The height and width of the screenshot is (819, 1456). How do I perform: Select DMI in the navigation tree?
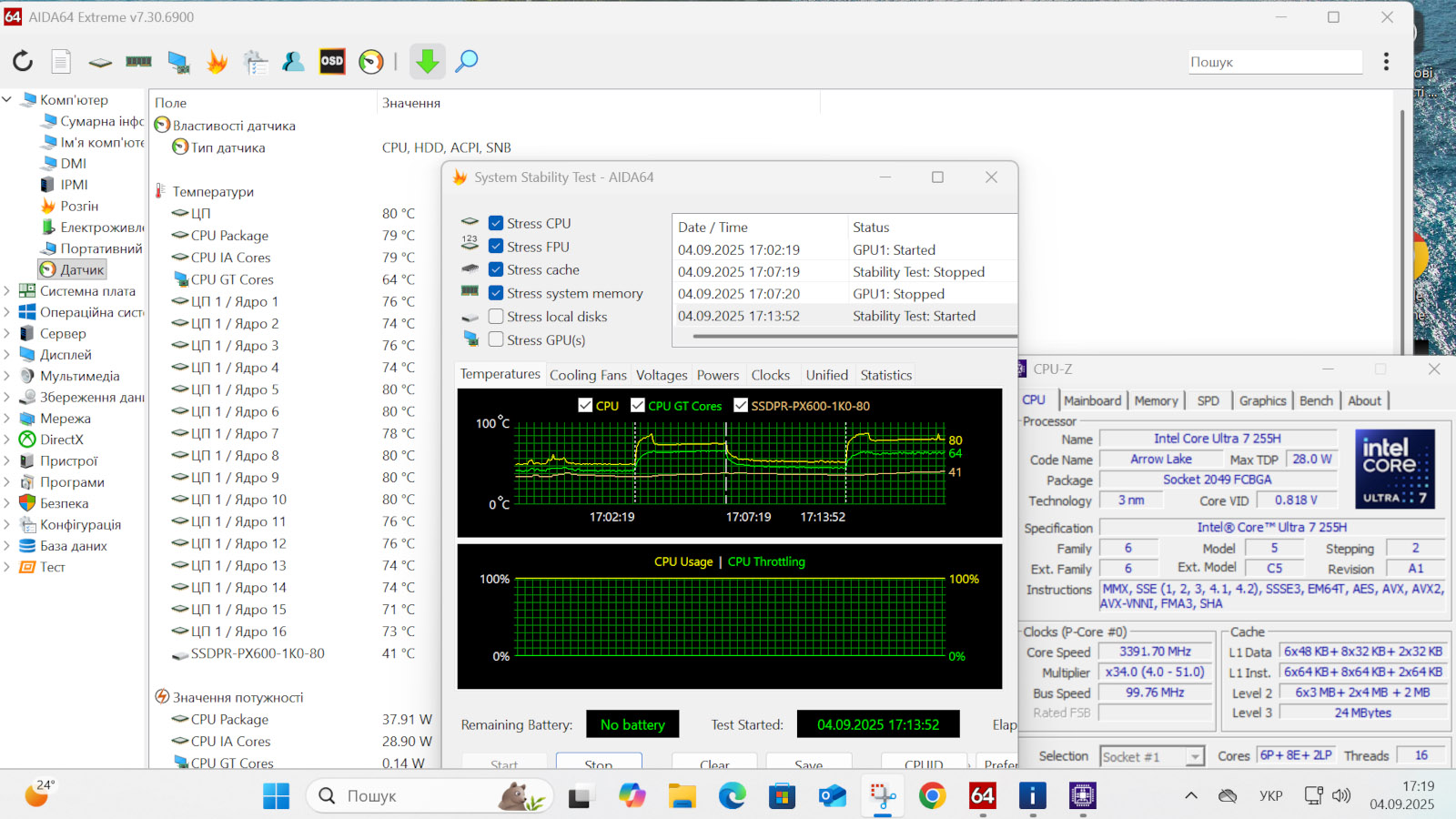74,163
